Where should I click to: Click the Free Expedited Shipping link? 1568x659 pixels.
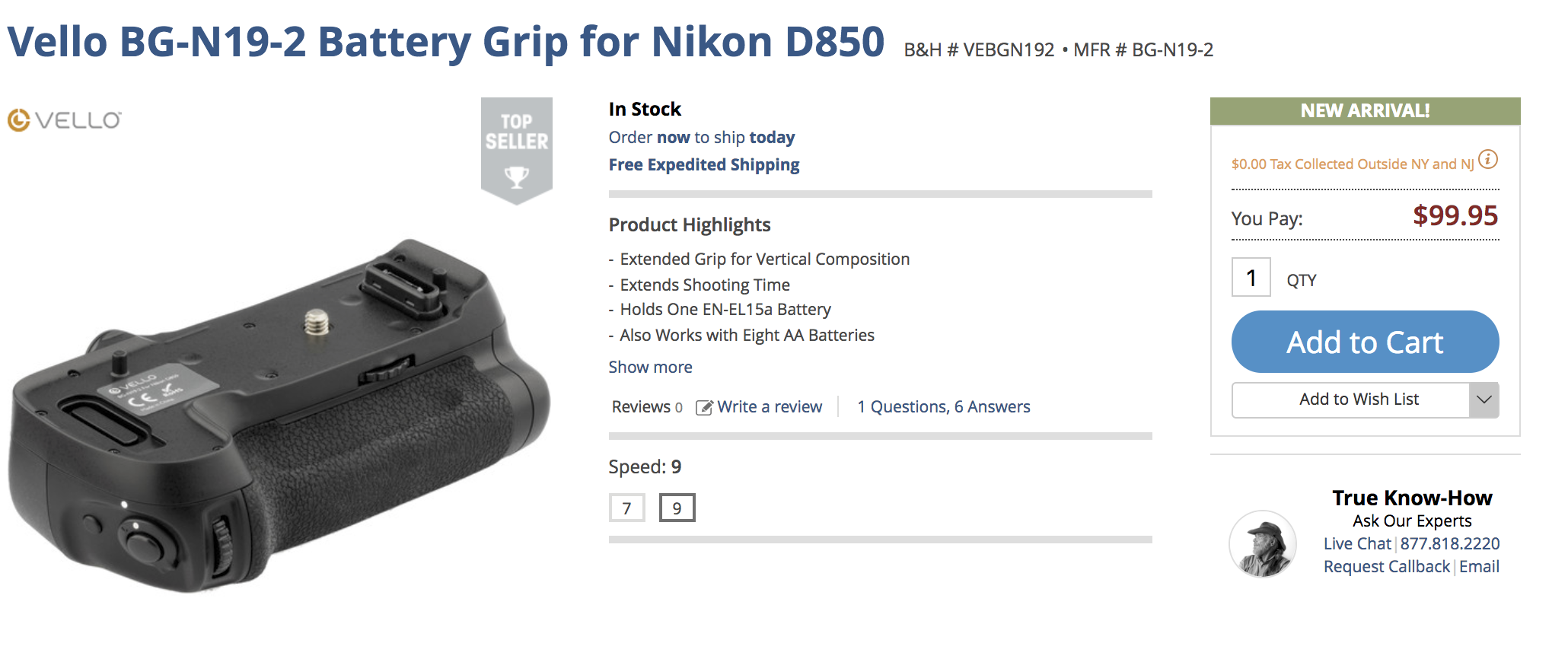click(703, 164)
